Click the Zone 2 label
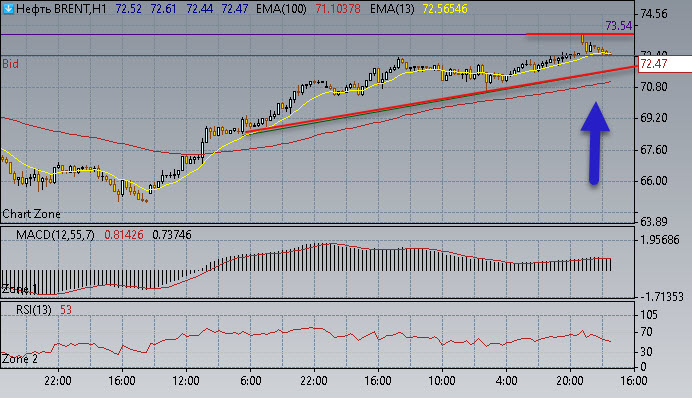The image size is (692, 398). [20, 359]
